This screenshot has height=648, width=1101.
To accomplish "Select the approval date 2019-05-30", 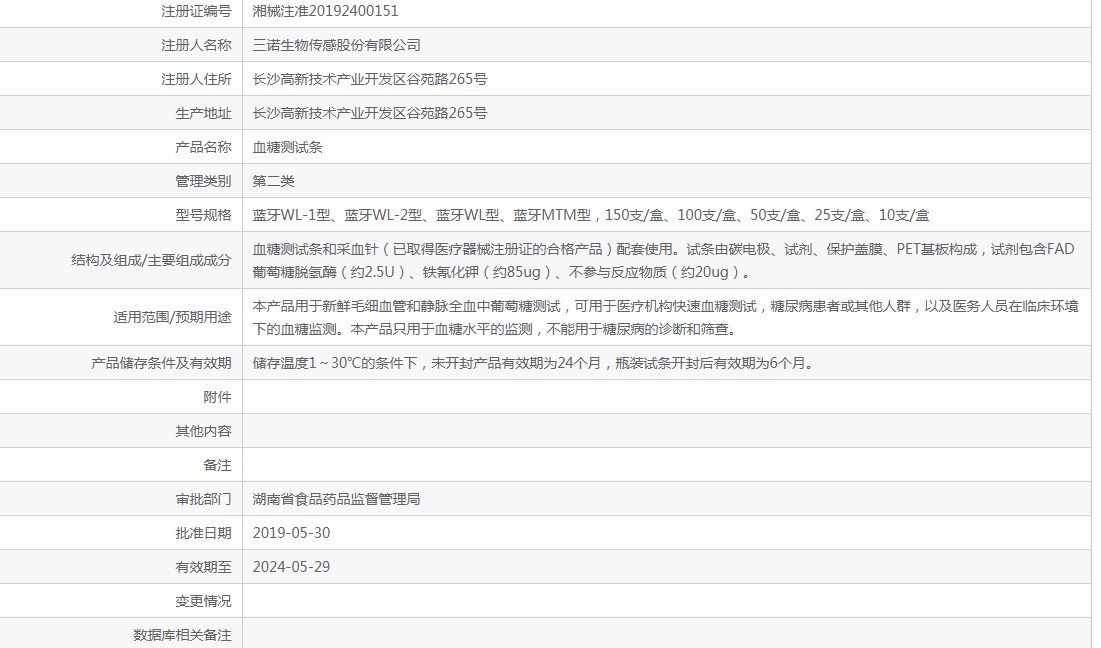I will click(x=291, y=534).
